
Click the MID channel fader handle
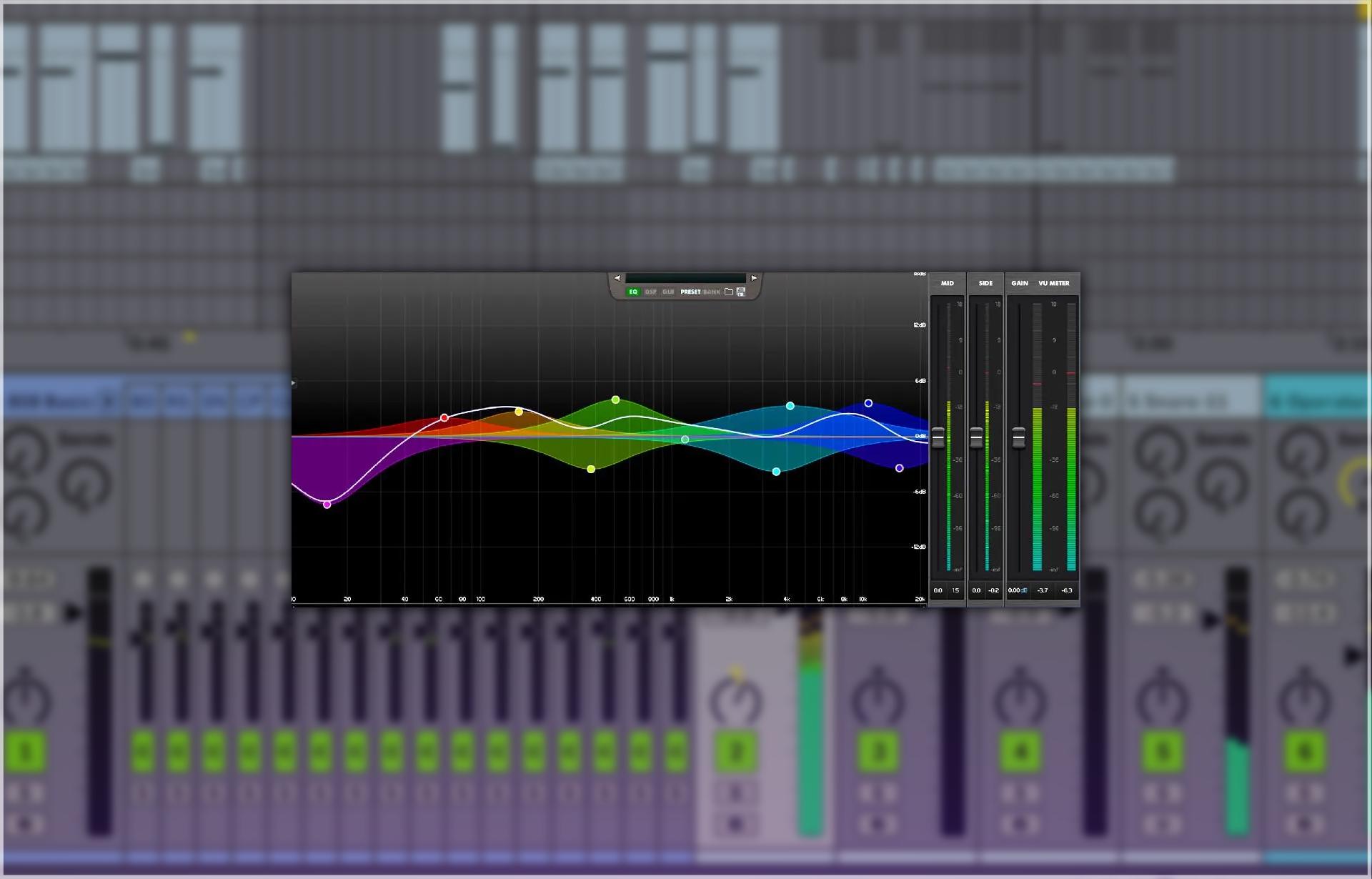click(x=938, y=437)
